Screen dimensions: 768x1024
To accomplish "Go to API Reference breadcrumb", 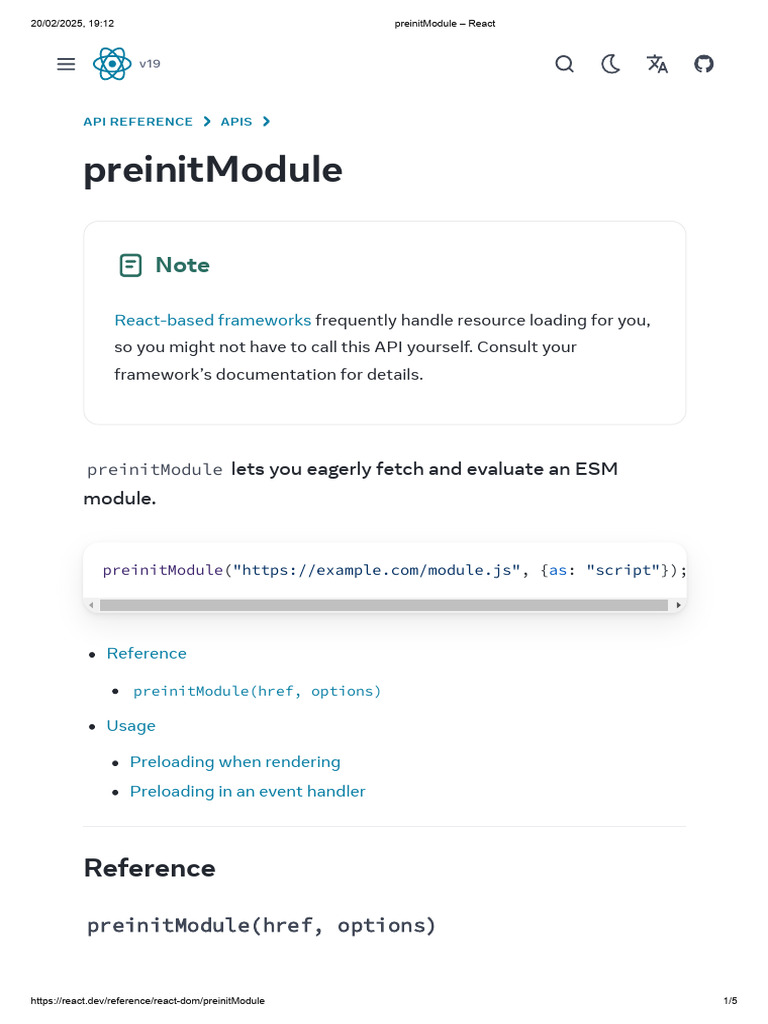I will pyautogui.click(x=138, y=122).
